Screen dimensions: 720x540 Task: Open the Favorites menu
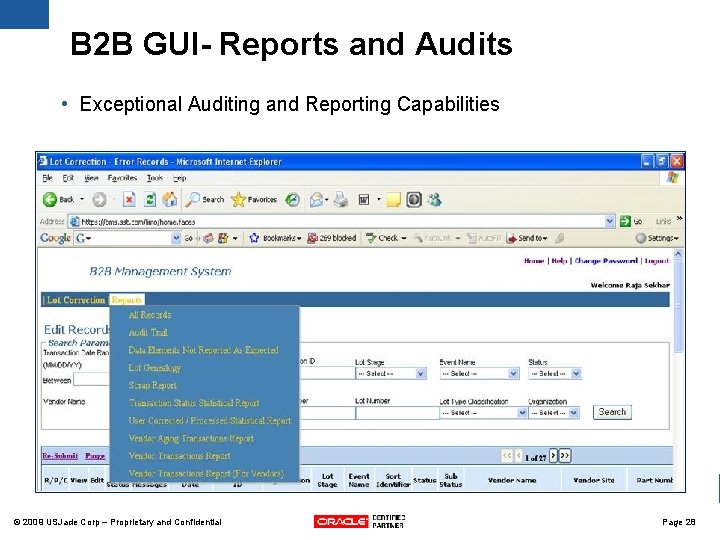[122, 178]
